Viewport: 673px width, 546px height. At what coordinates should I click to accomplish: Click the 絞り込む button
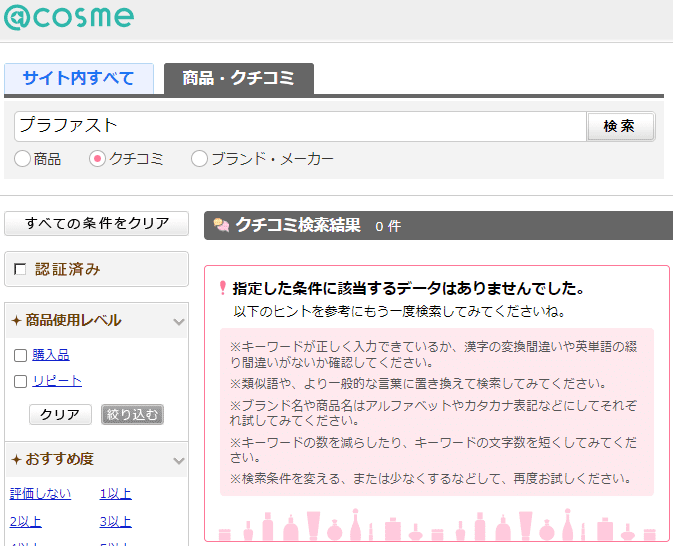point(132,414)
